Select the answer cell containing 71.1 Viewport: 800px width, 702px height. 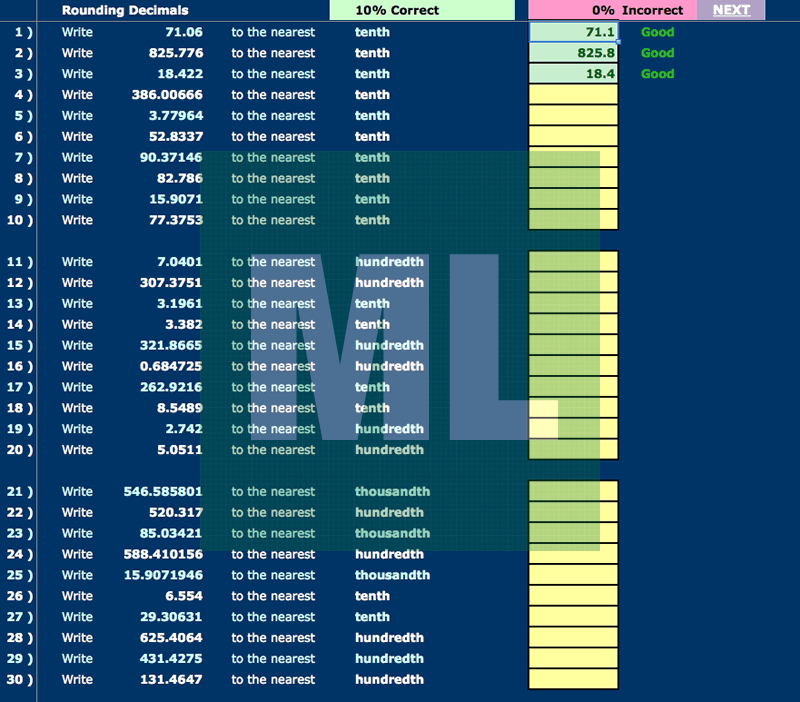click(x=573, y=32)
